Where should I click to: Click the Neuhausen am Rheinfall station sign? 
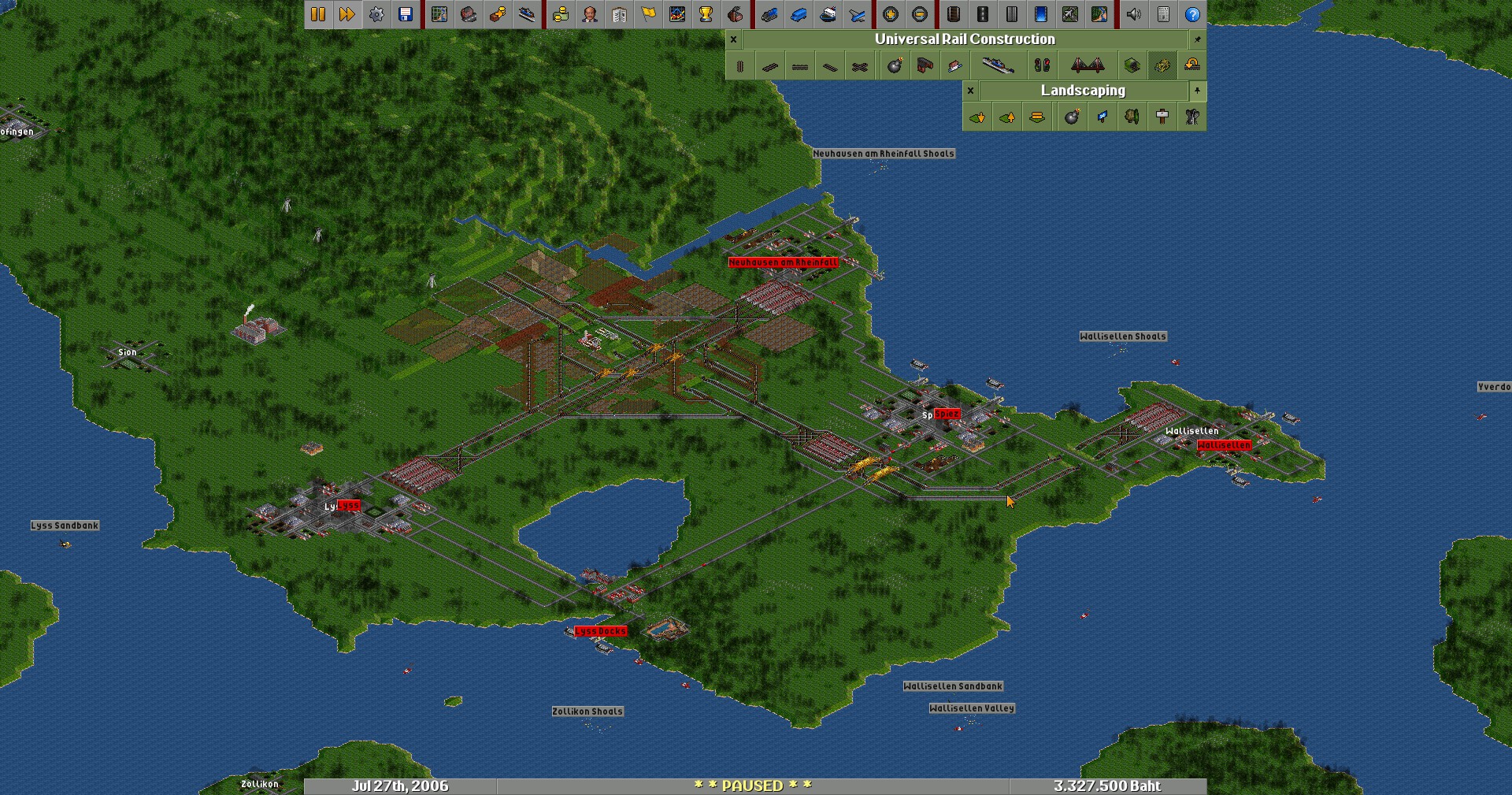[x=783, y=262]
